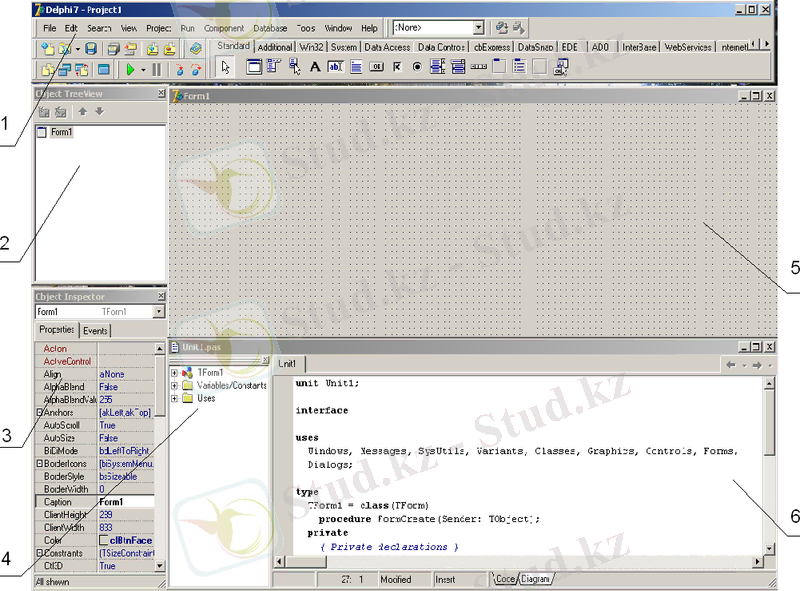Expand the TForm1 node in code explorer

(175, 373)
